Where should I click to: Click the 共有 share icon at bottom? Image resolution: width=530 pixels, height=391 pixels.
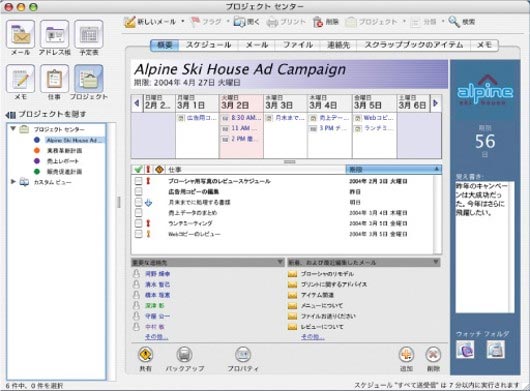pos(145,355)
